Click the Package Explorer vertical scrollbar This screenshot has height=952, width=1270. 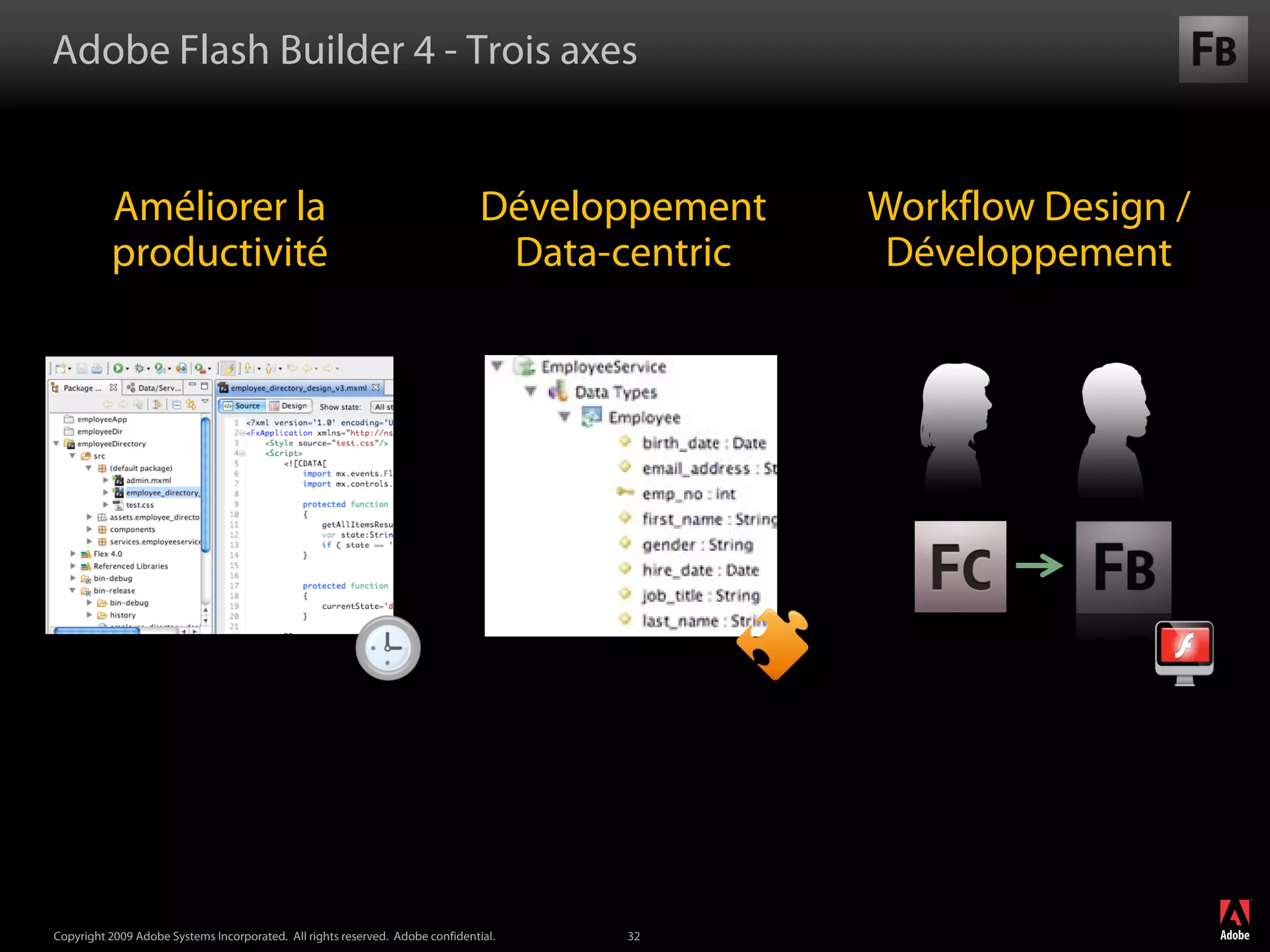click(205, 483)
